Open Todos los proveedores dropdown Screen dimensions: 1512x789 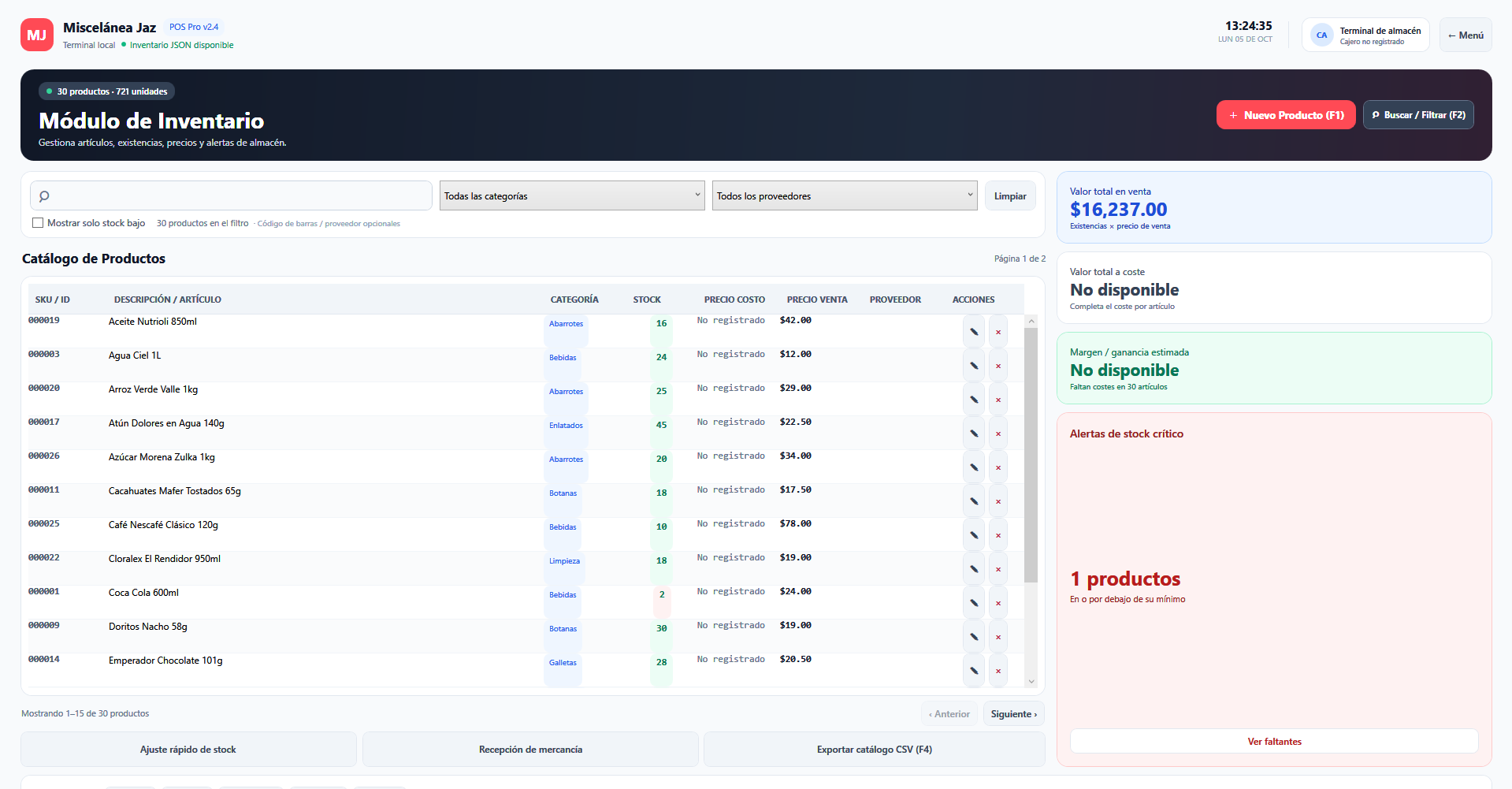tap(845, 195)
